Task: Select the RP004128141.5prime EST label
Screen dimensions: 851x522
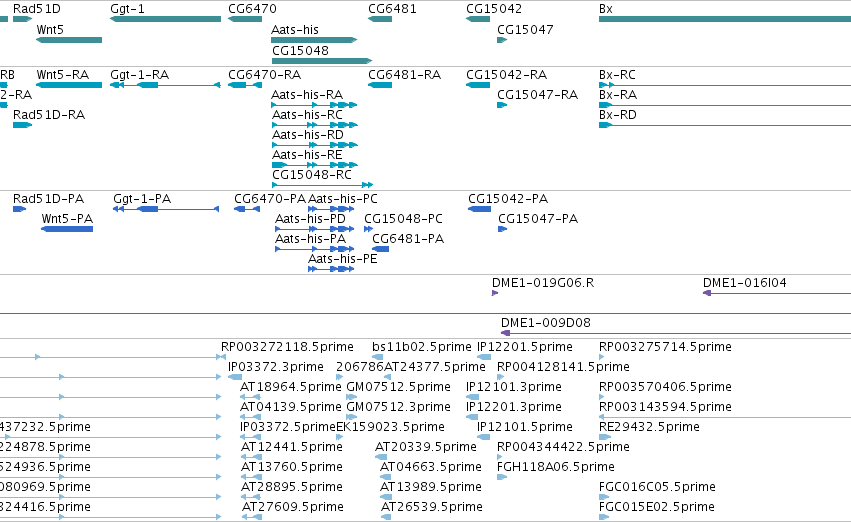Action: pyautogui.click(x=563, y=367)
